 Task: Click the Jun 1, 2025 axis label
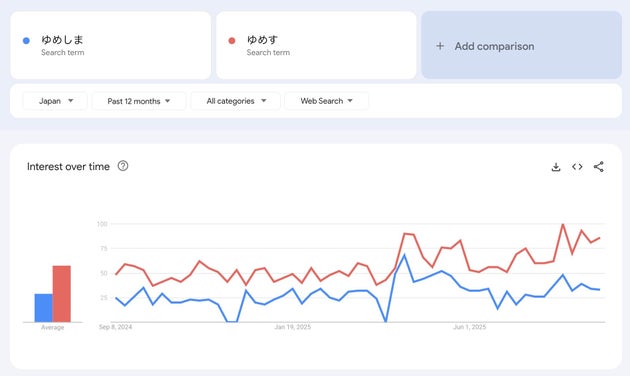coord(470,327)
